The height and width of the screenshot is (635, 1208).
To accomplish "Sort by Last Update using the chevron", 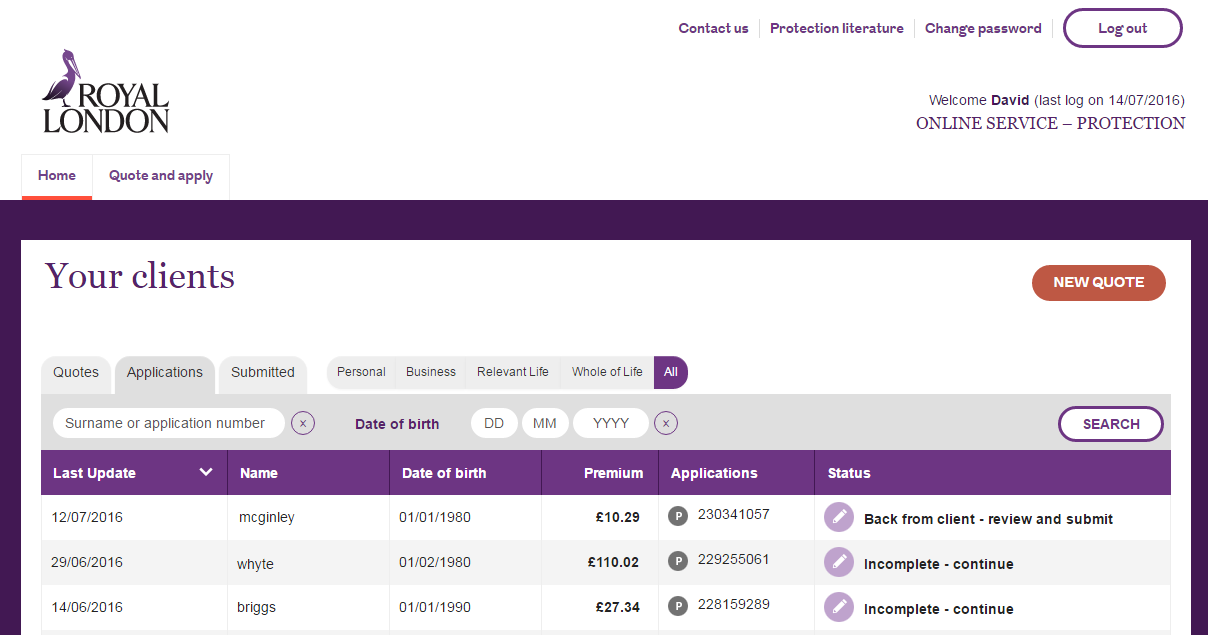I will (x=206, y=471).
